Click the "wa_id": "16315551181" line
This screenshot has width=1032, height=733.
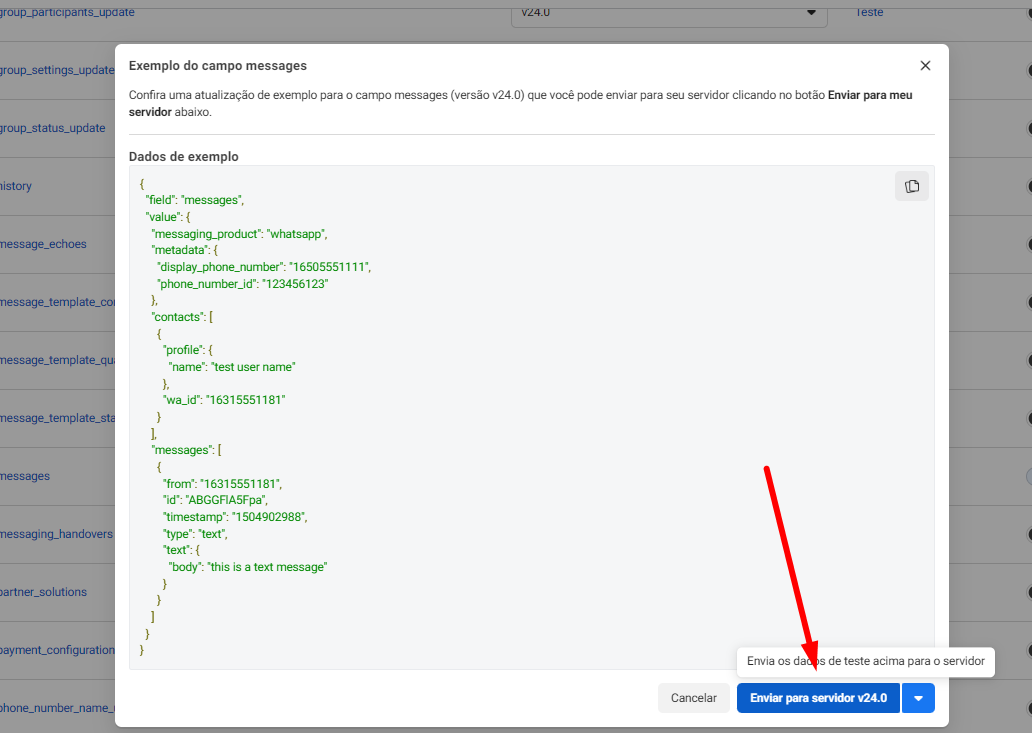tap(224, 399)
